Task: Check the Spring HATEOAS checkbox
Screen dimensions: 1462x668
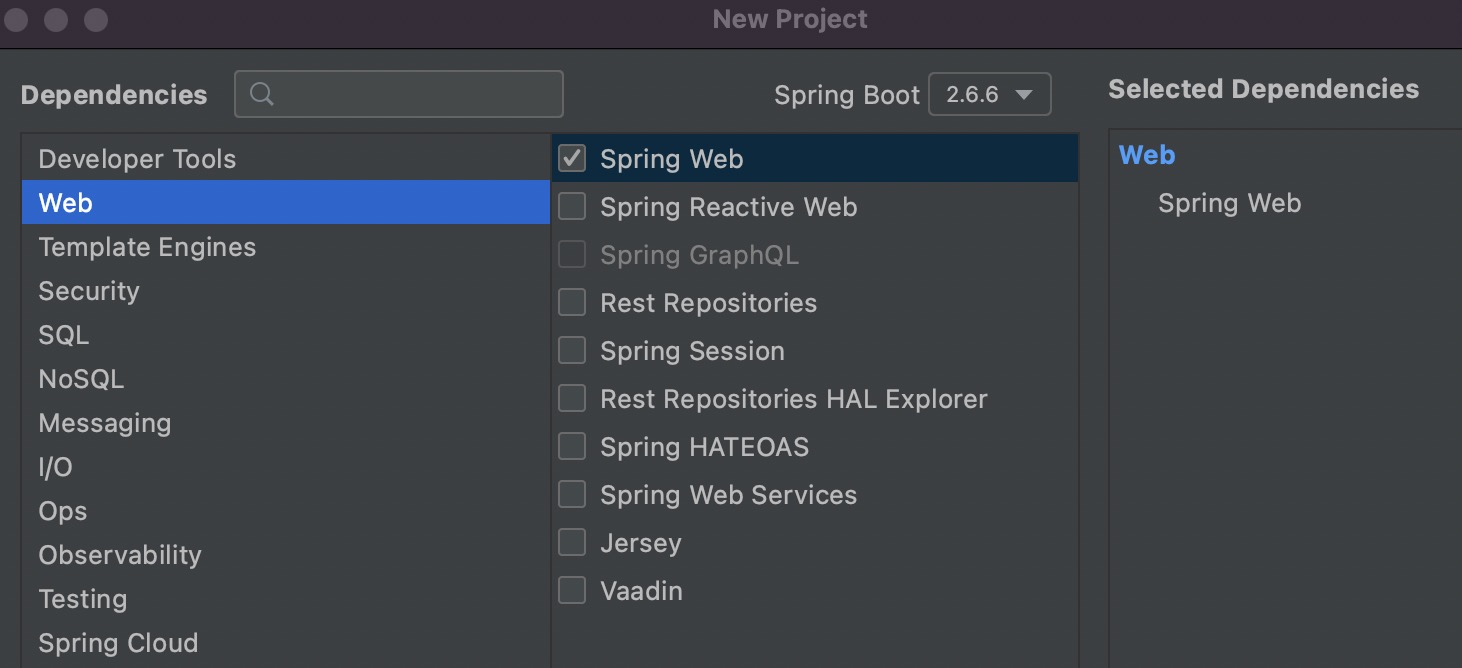Action: point(572,447)
